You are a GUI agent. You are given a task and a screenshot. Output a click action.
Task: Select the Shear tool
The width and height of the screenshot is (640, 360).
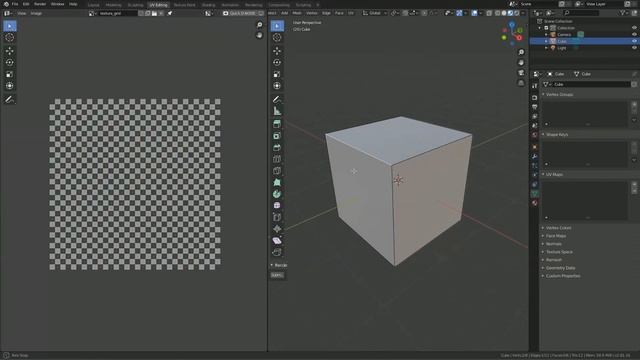click(277, 241)
